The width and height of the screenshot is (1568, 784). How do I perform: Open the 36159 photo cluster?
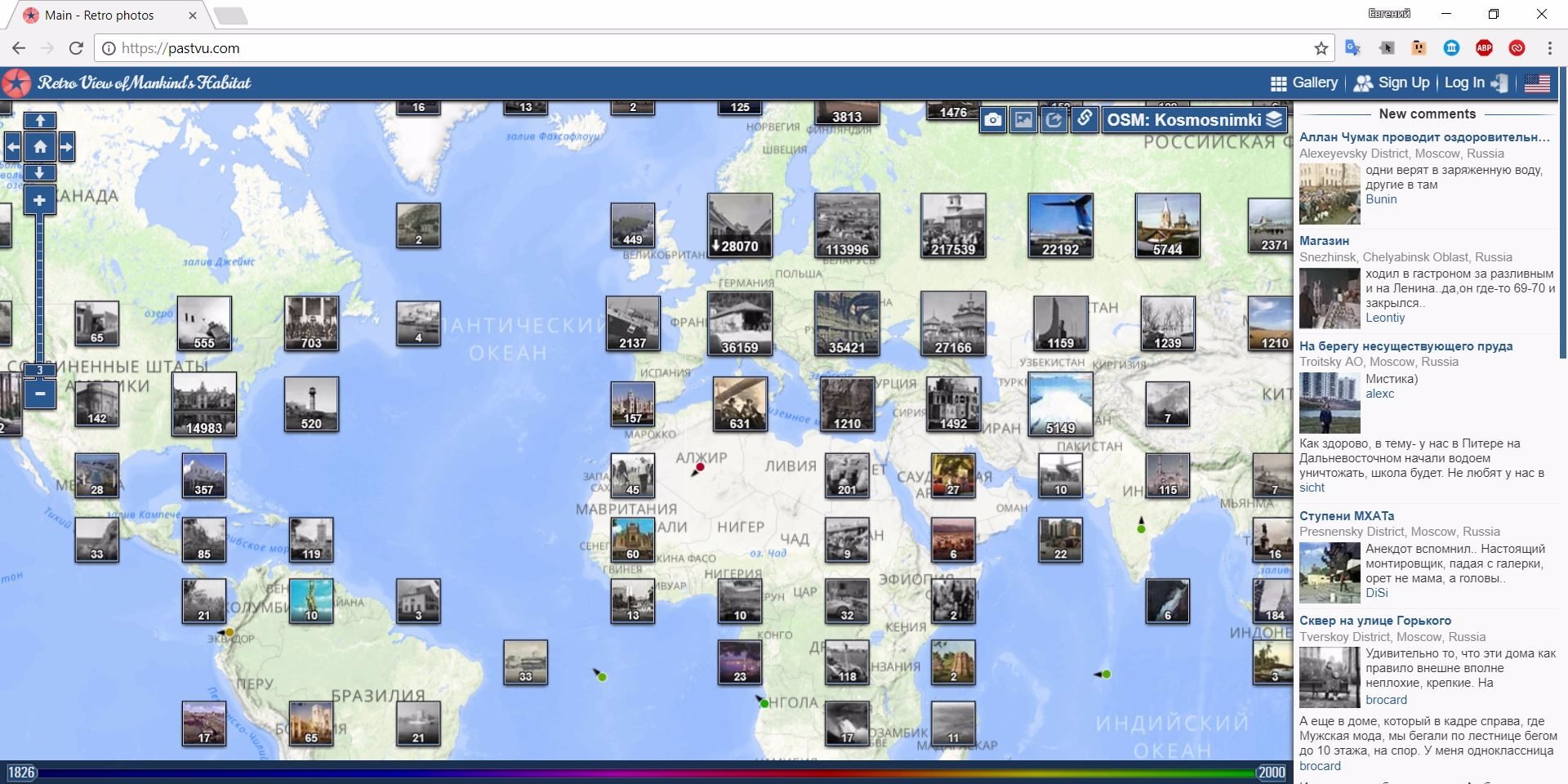point(740,323)
